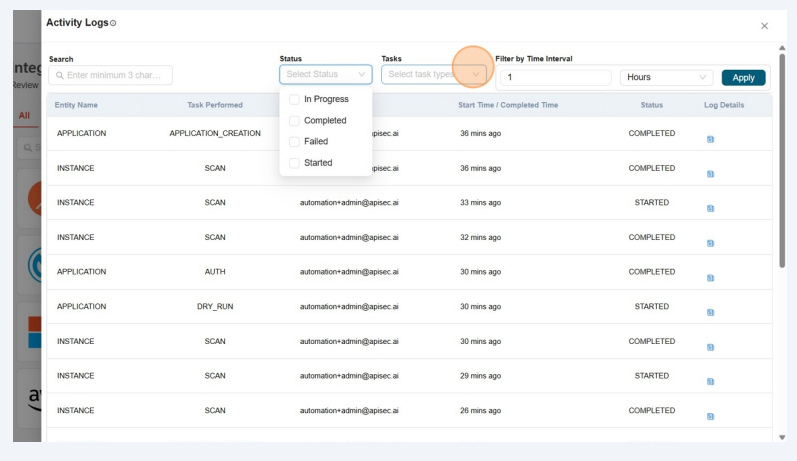Open the Select task types dropdown
This screenshot has height=461, width=797.
[434, 74]
